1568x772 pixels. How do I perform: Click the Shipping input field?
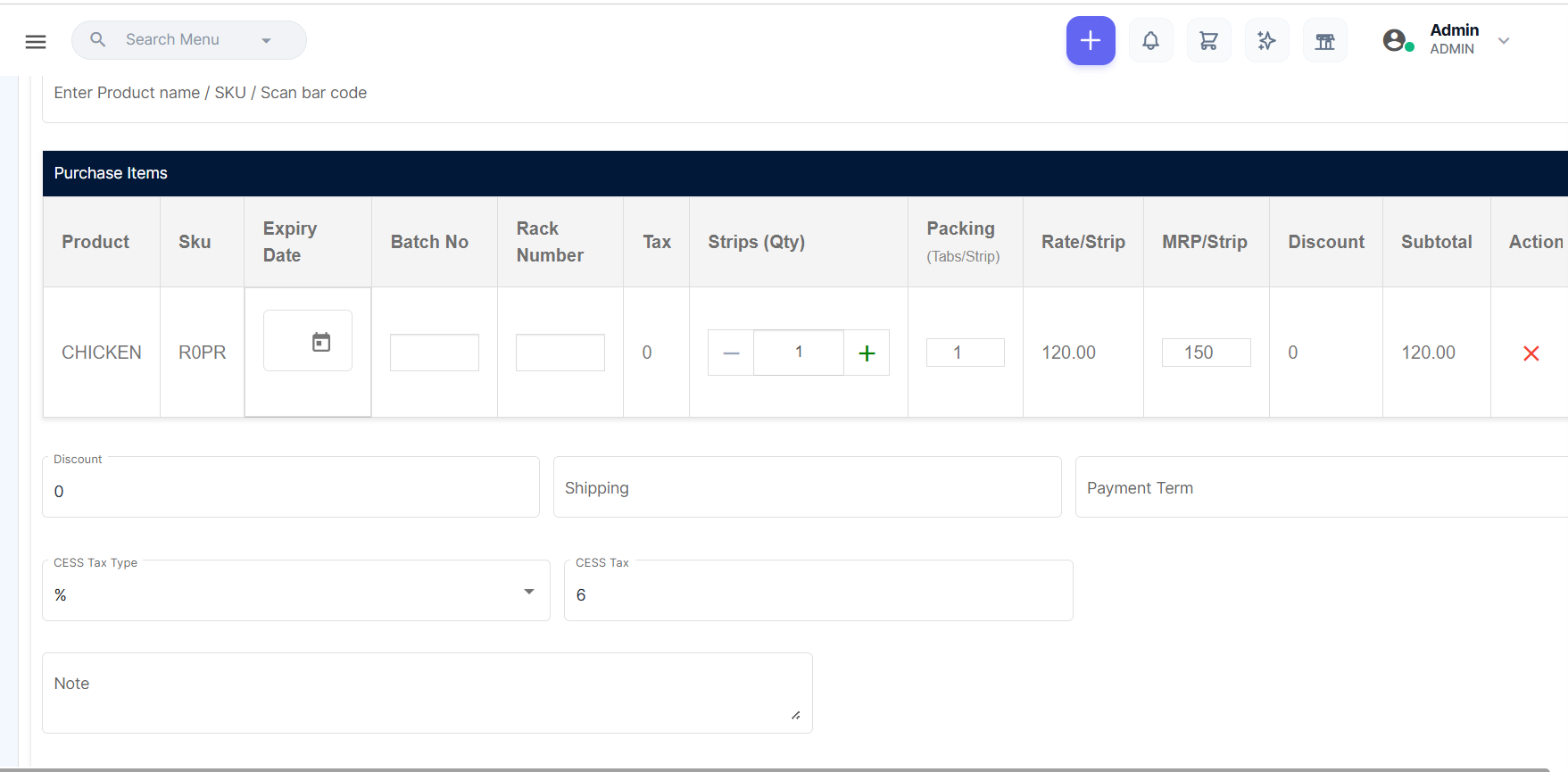click(x=808, y=487)
